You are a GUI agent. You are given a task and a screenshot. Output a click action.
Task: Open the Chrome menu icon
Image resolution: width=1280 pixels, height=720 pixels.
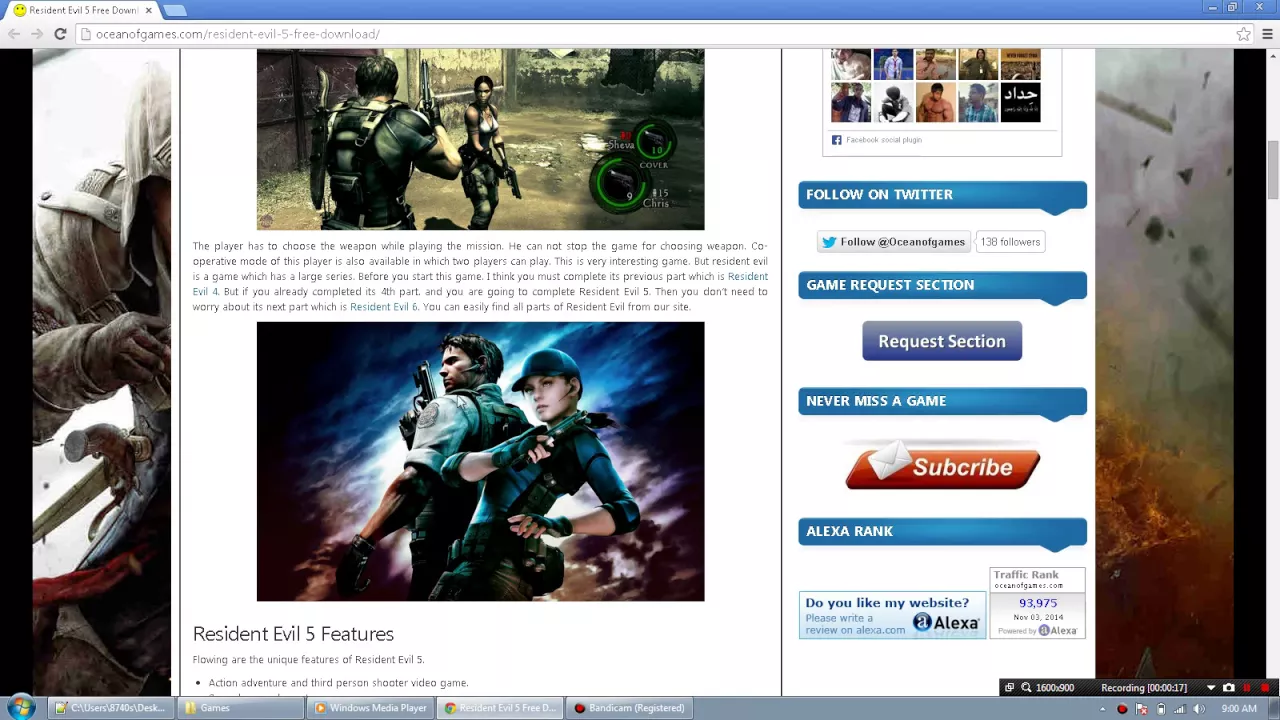1267,34
